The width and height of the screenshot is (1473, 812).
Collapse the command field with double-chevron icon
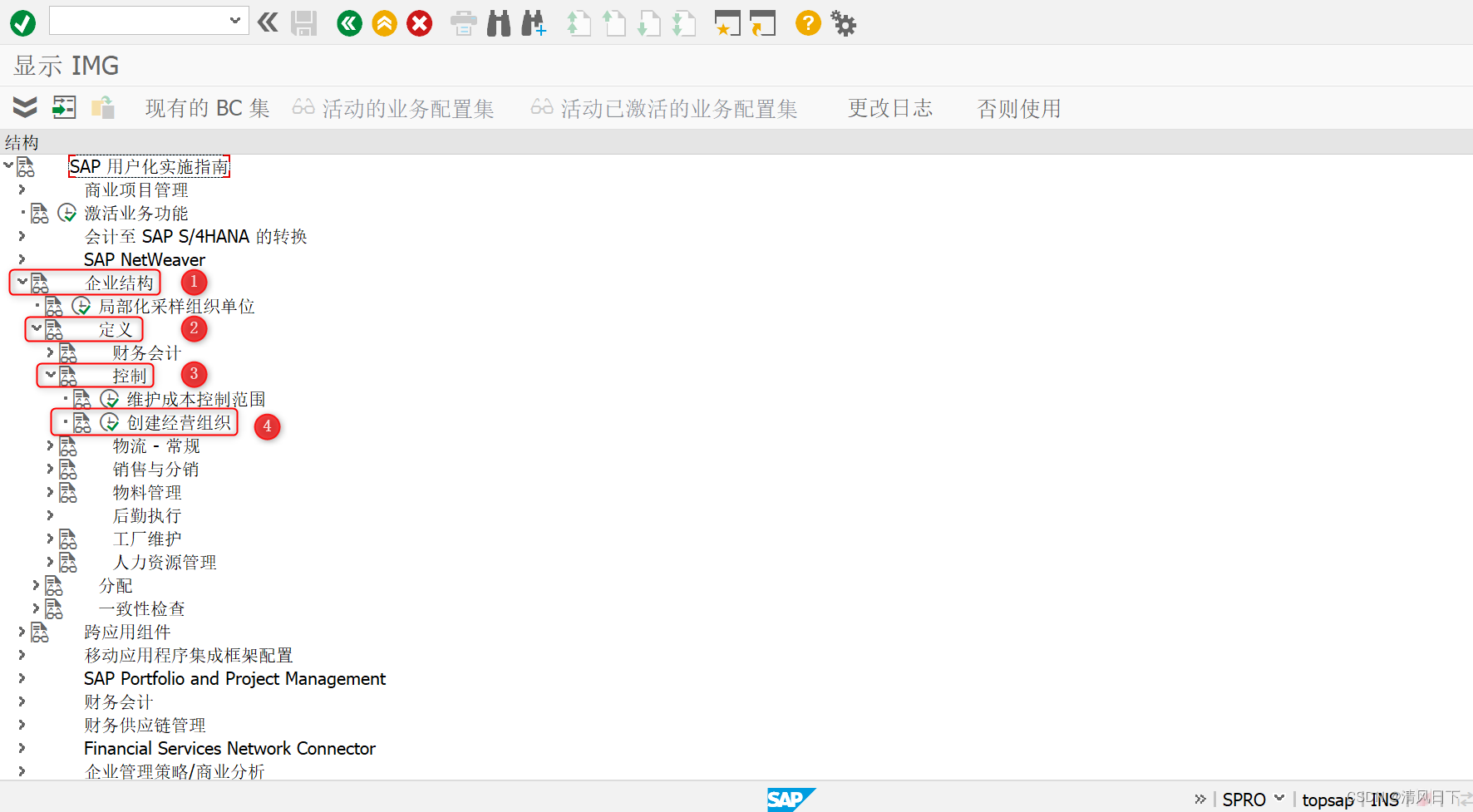[x=268, y=22]
